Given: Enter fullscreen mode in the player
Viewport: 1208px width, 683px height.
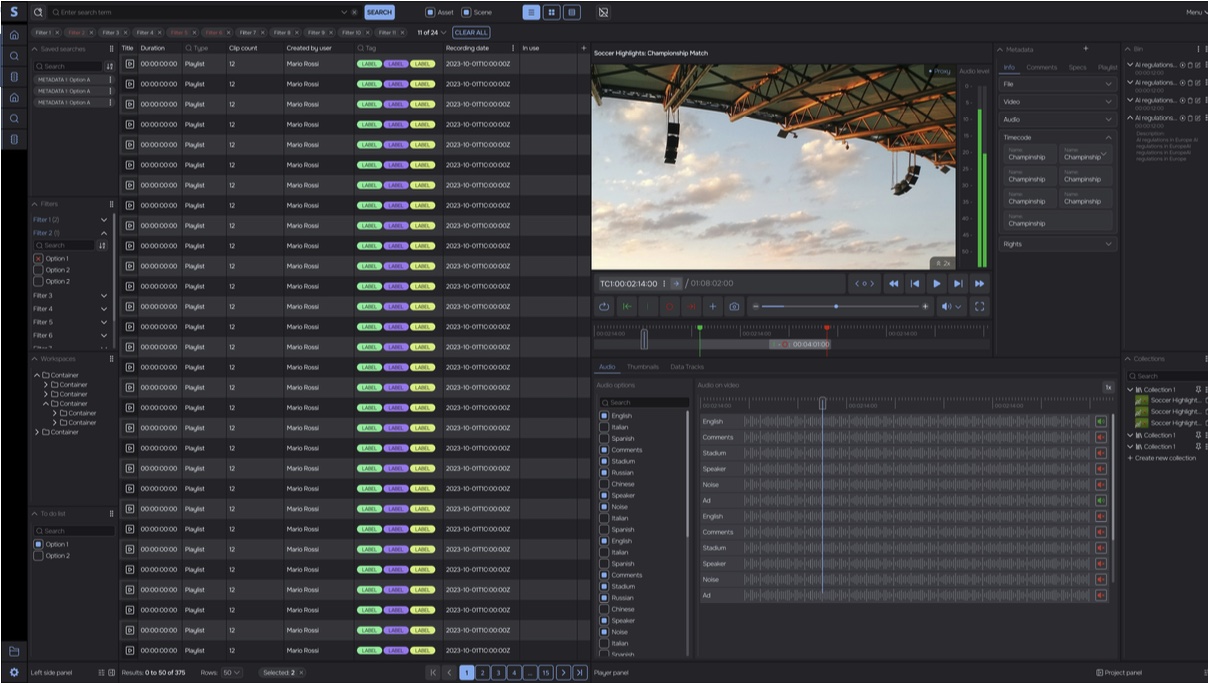Looking at the screenshot, I should [x=979, y=307].
